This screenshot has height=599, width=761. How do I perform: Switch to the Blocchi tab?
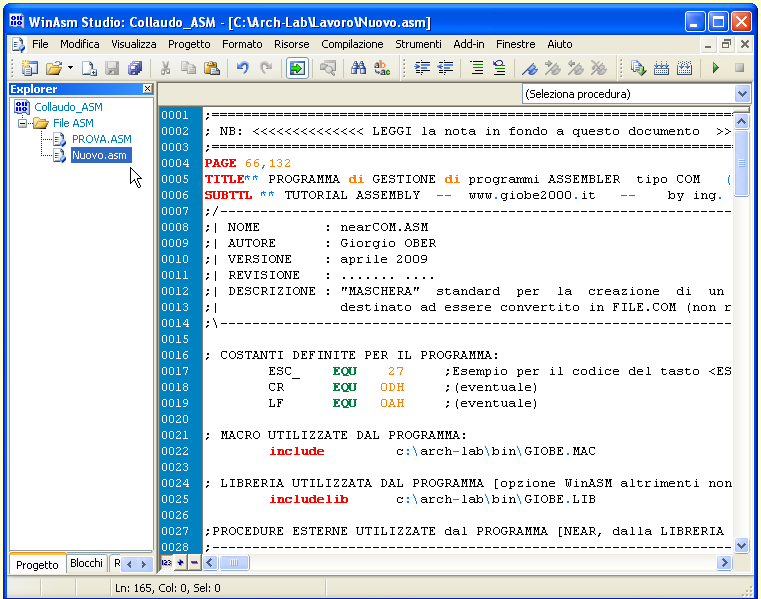[86, 563]
